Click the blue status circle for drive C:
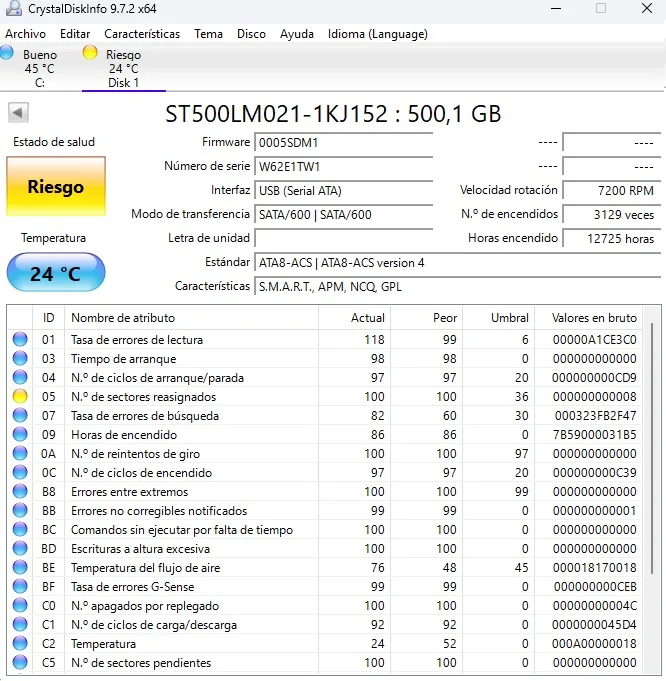The image size is (666, 681). (x=7, y=52)
